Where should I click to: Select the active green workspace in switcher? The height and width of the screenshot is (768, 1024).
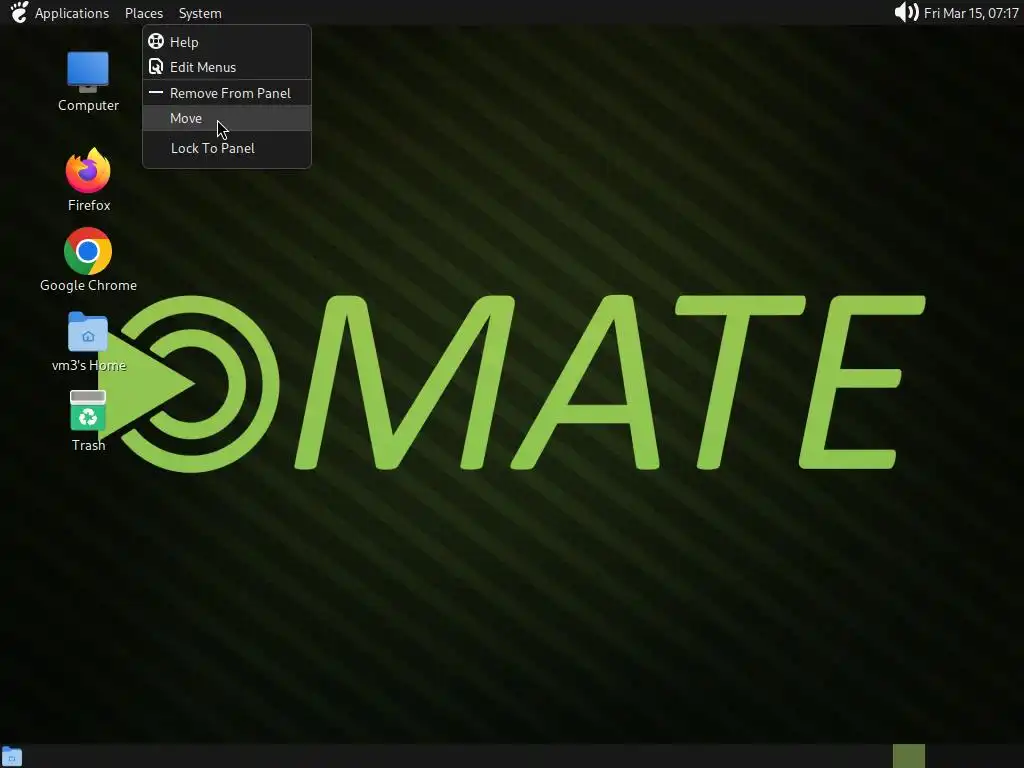908,756
